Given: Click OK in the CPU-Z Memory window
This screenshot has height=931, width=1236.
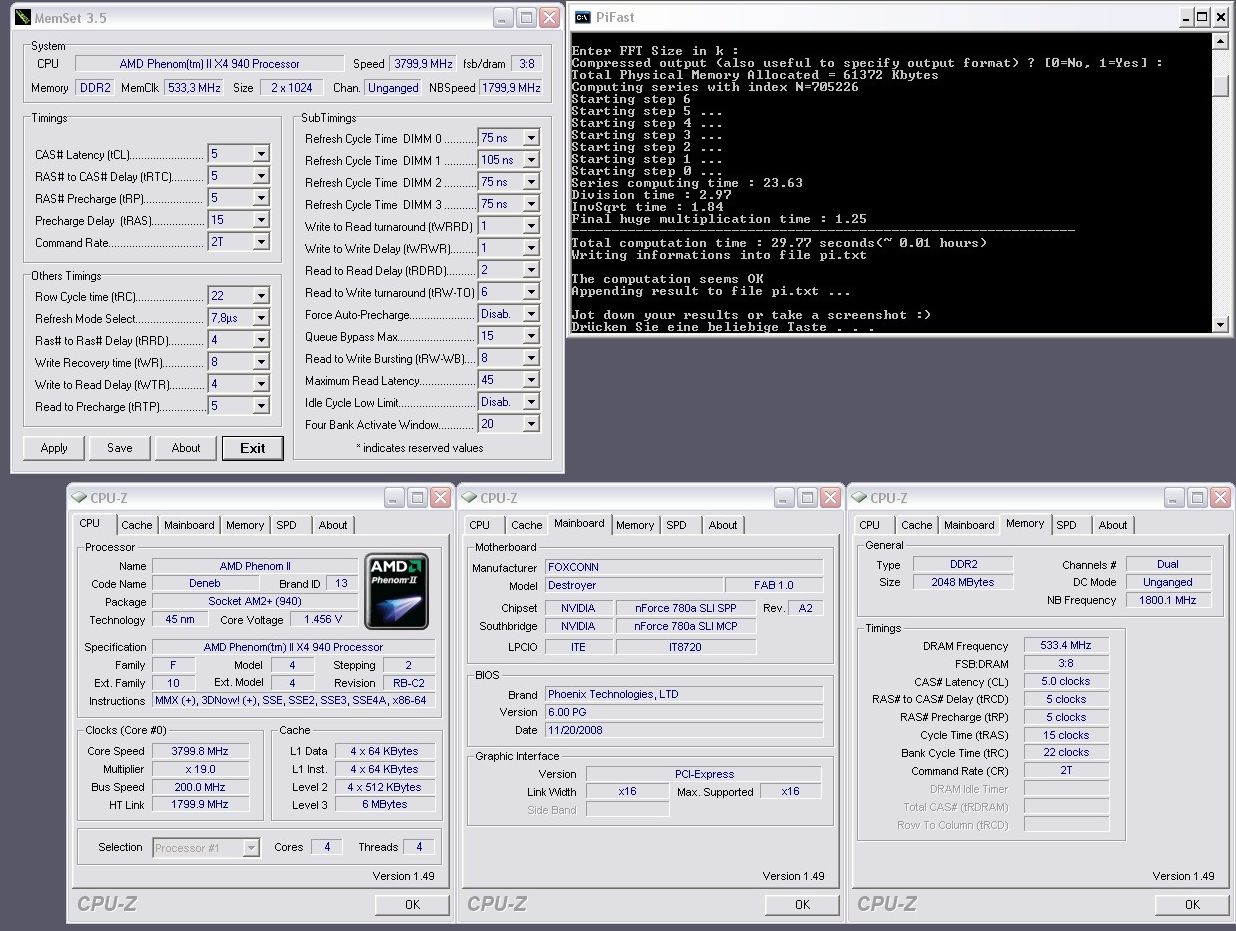Looking at the screenshot, I should pos(1192,904).
